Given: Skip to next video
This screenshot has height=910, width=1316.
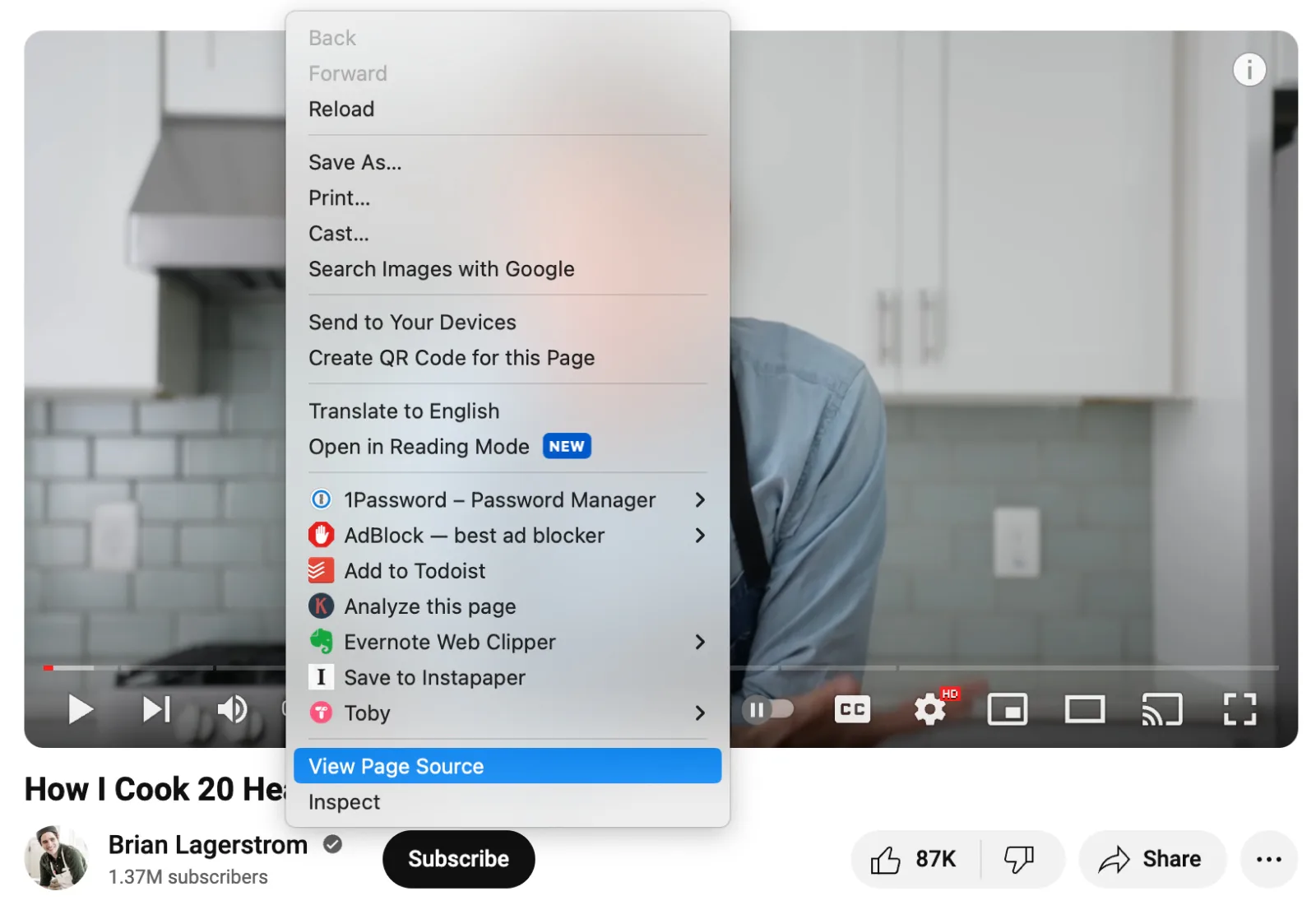Looking at the screenshot, I should (x=156, y=709).
